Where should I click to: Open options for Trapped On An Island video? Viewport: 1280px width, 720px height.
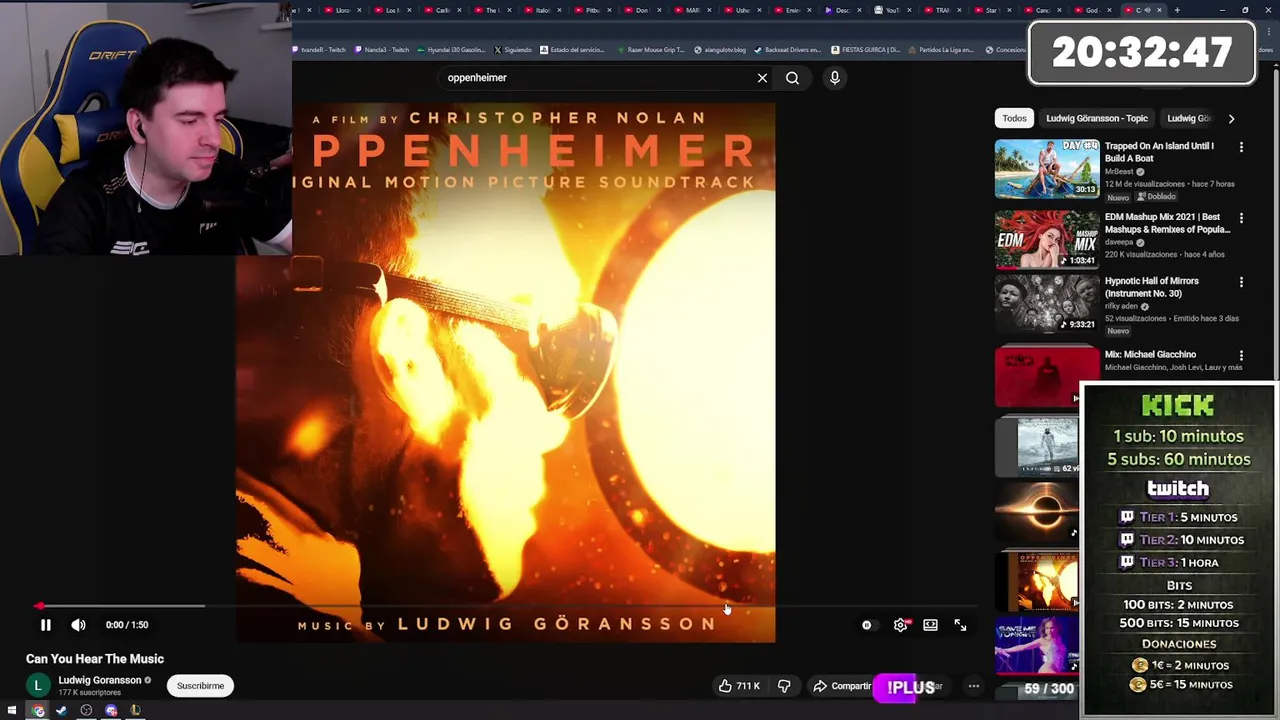pos(1241,147)
